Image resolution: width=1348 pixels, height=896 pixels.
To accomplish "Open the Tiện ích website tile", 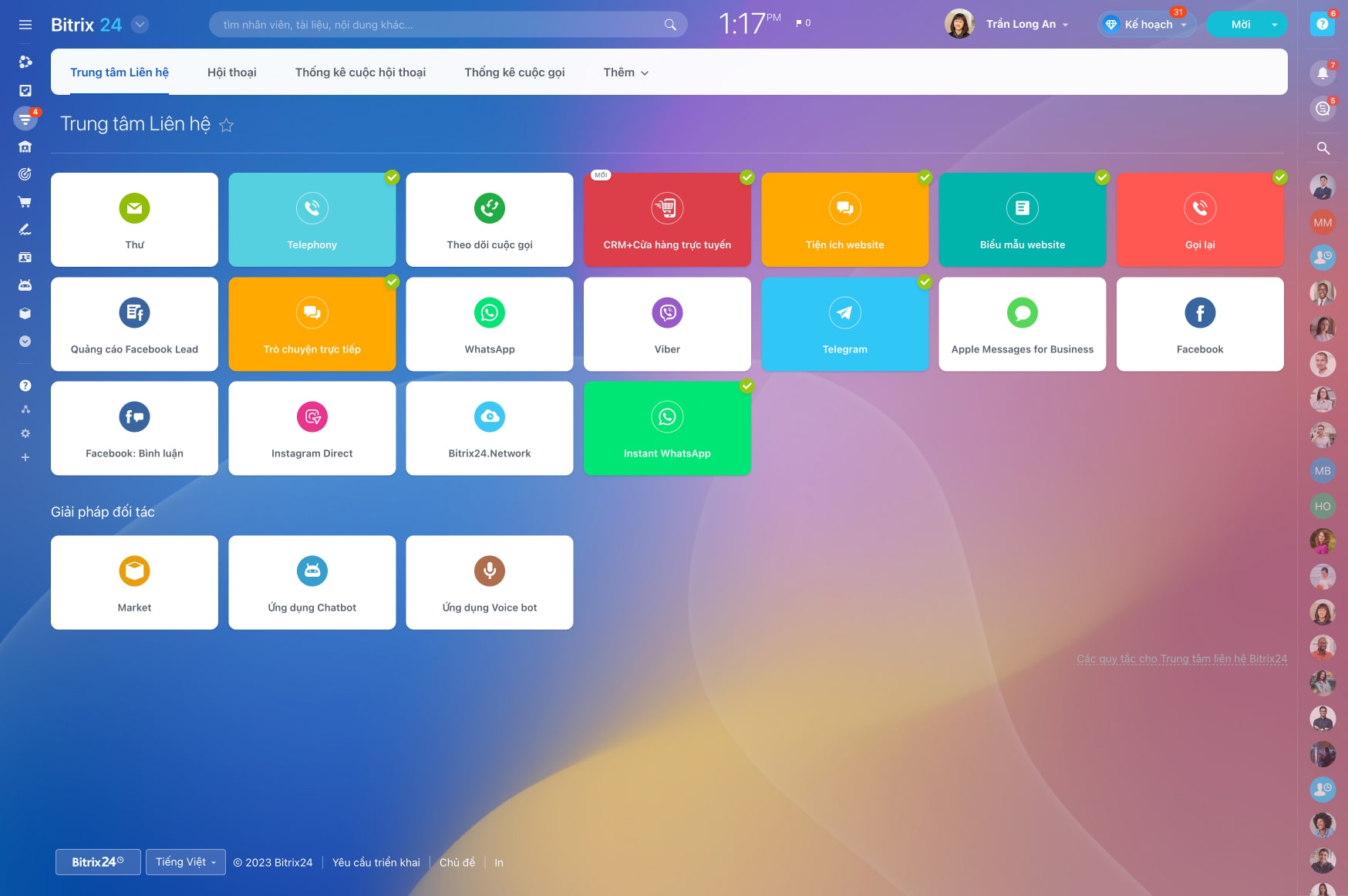I will [845, 220].
